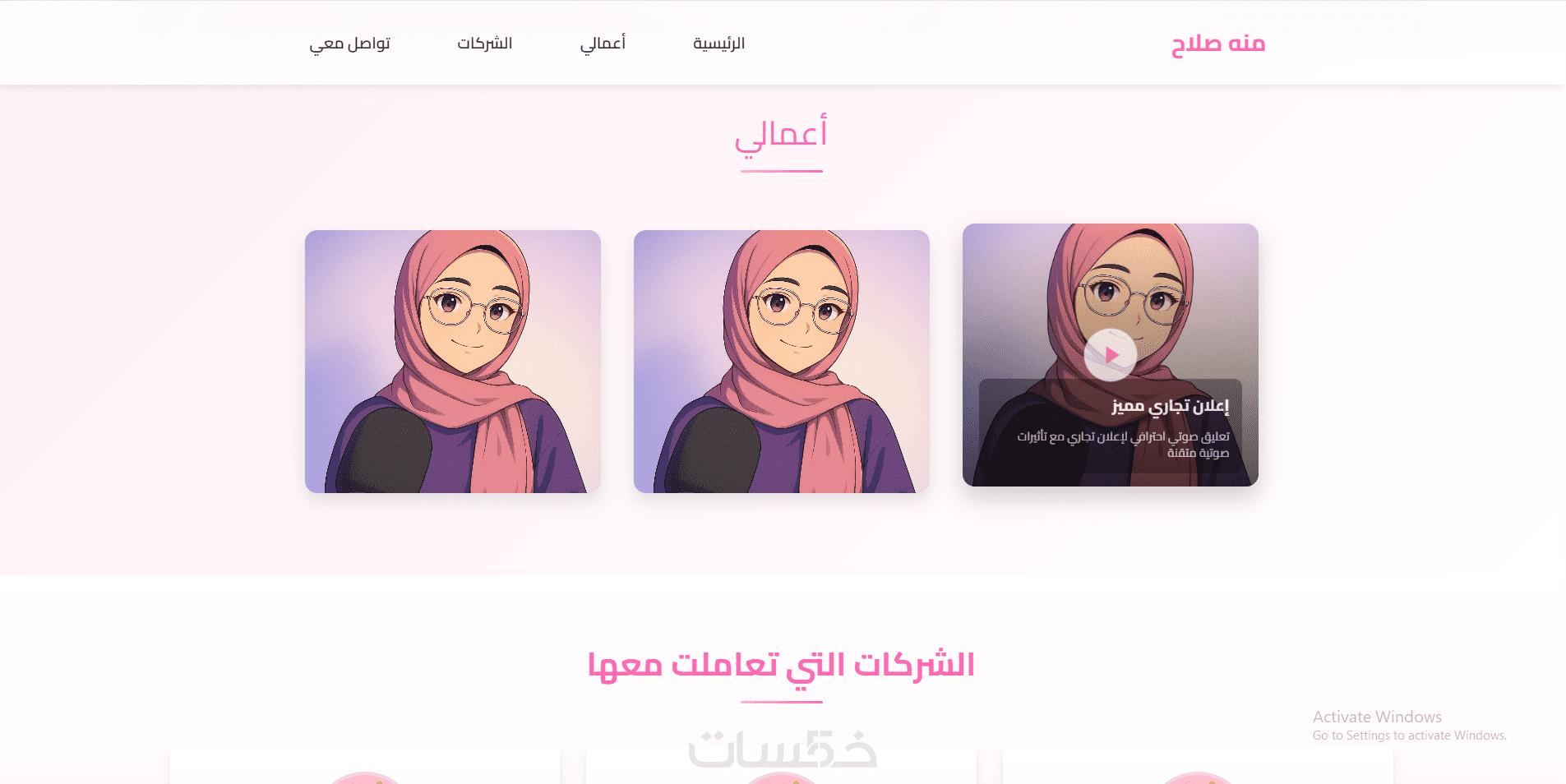The image size is (1566, 784).
Task: Click the pink circle icon in right company card
Action: (x=1198, y=777)
